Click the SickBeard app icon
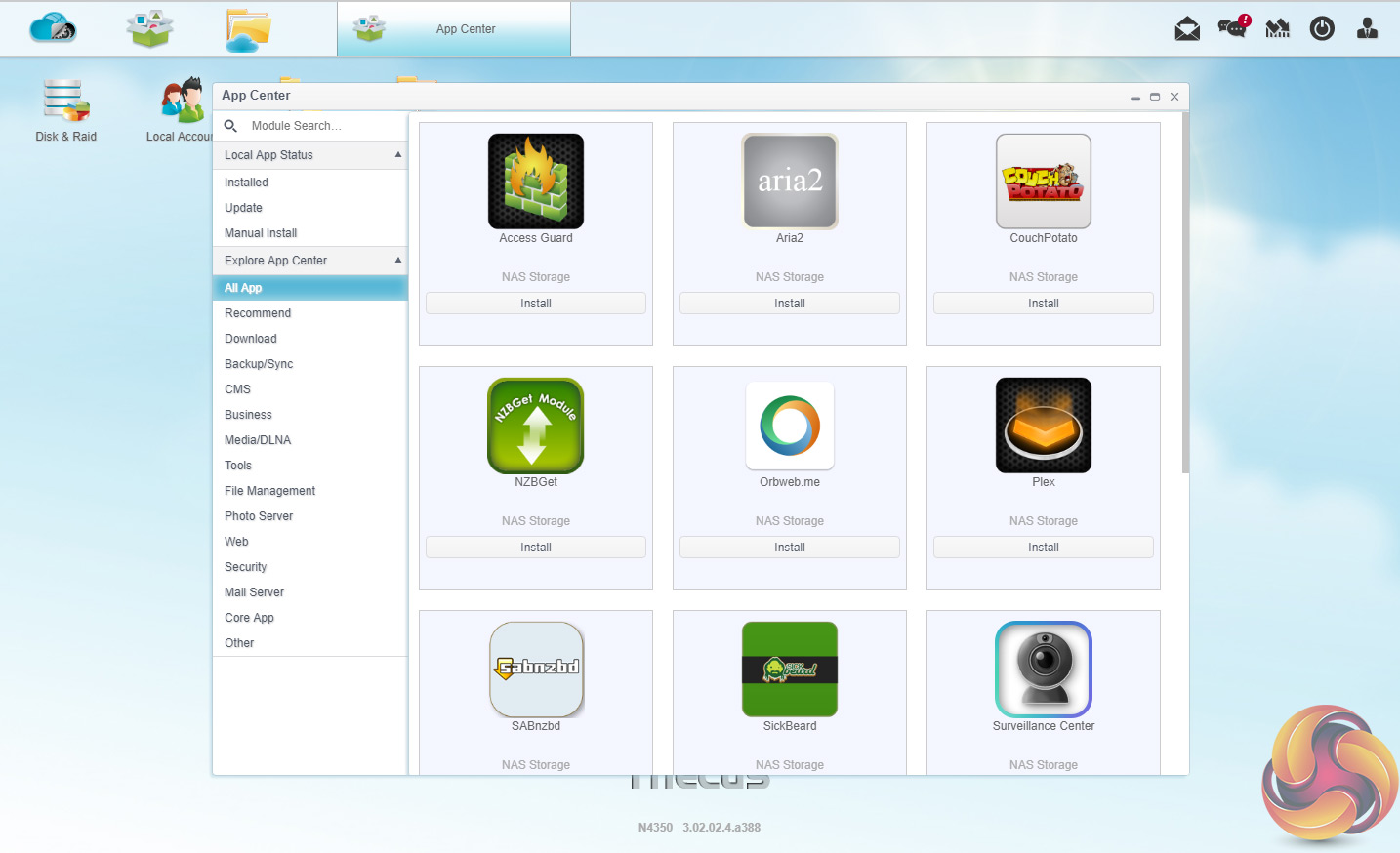The width and height of the screenshot is (1400, 853). 790,670
